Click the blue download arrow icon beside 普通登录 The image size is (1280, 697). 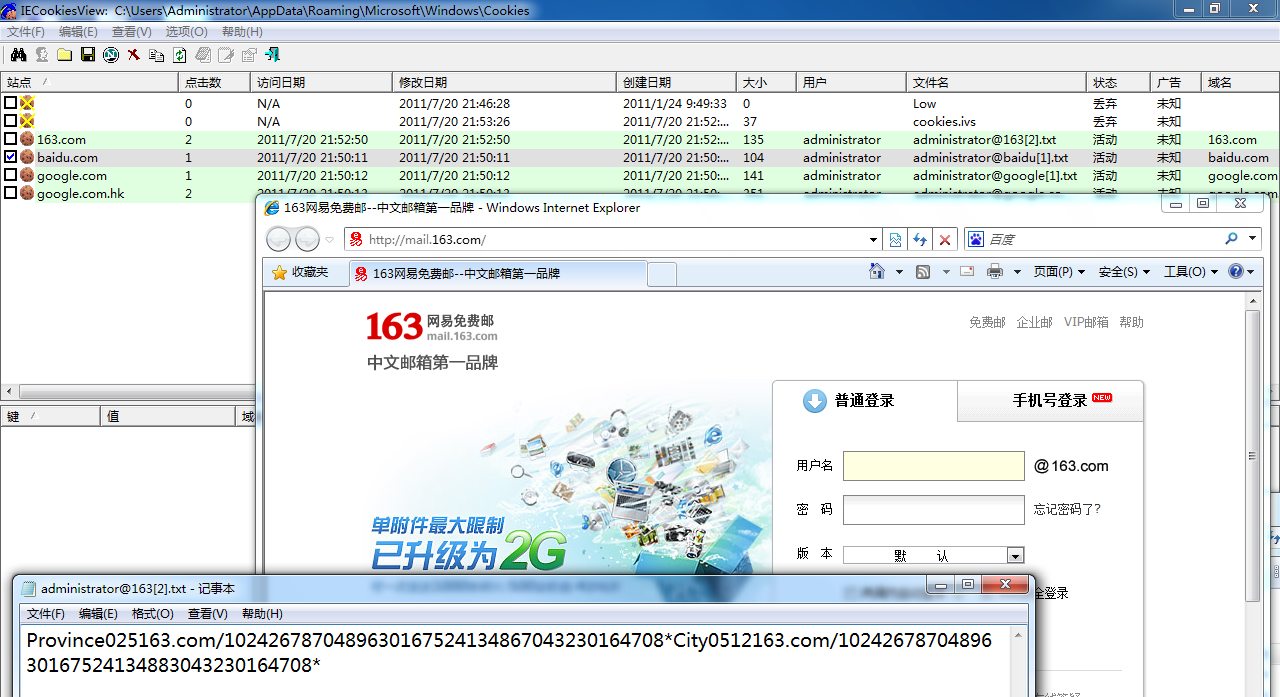coord(815,401)
